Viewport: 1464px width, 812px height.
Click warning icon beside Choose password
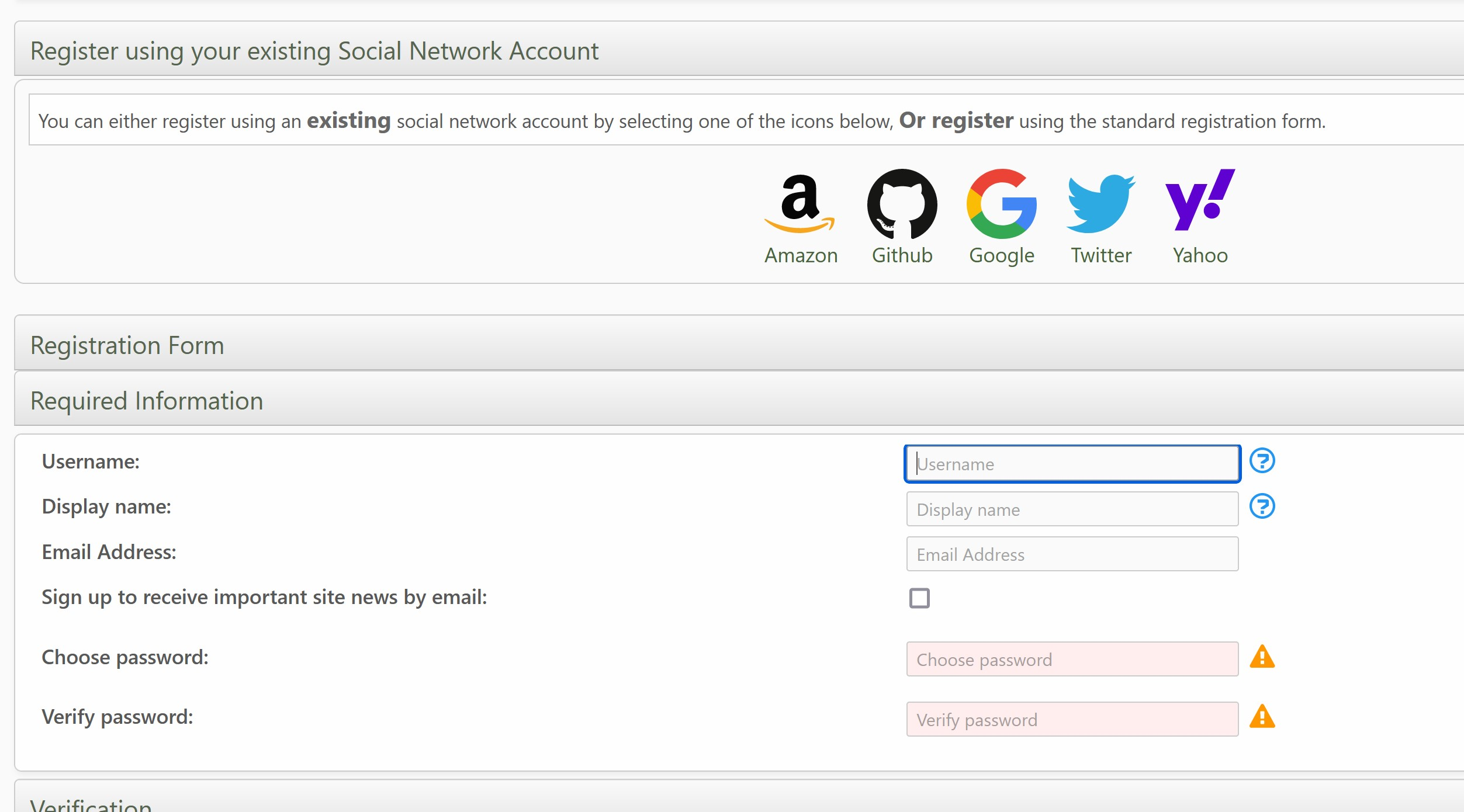coord(1262,657)
